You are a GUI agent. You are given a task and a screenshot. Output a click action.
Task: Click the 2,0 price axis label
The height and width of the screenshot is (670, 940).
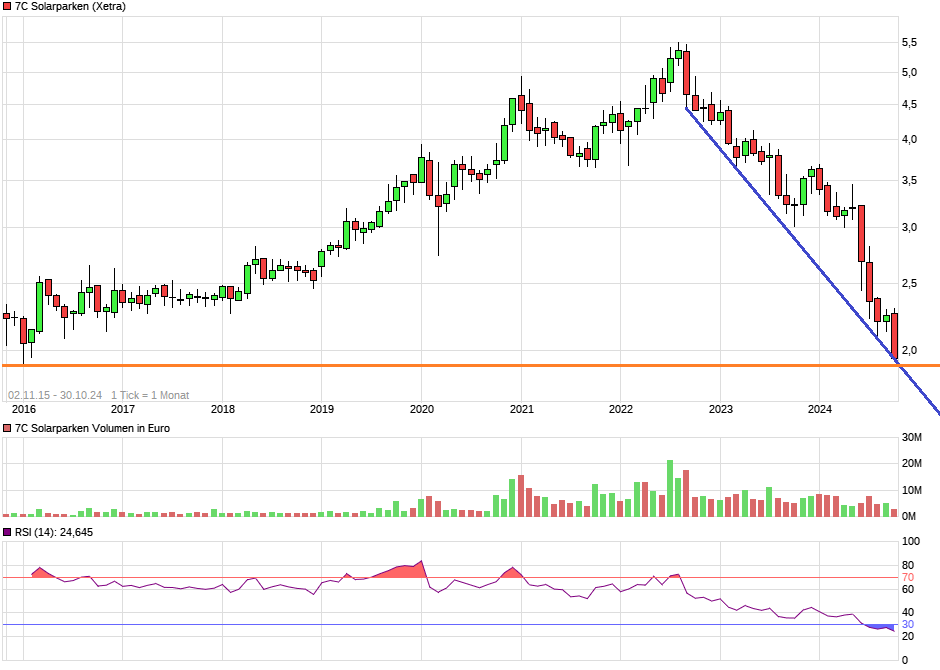909,351
